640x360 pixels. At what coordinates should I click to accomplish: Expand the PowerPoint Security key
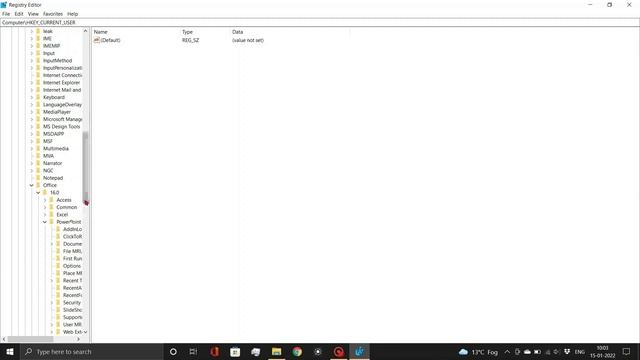[x=52, y=303]
